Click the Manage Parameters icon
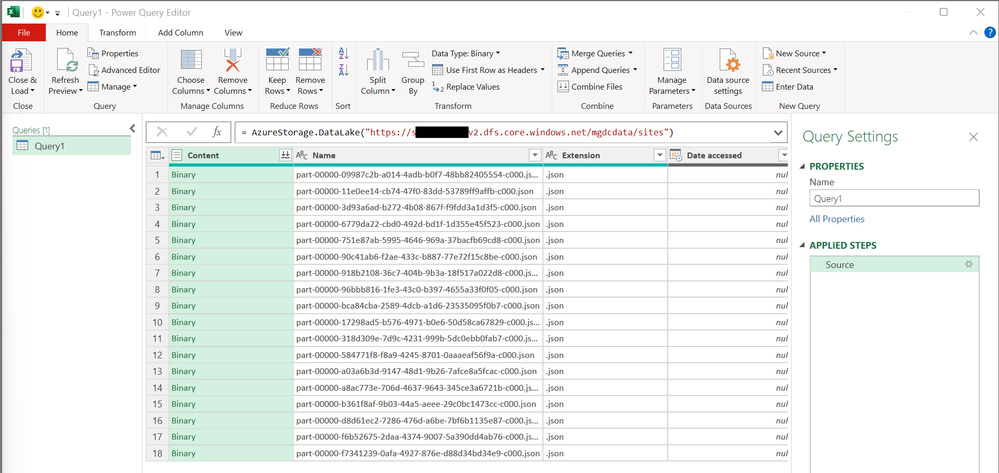This screenshot has width=999, height=473. (672, 61)
